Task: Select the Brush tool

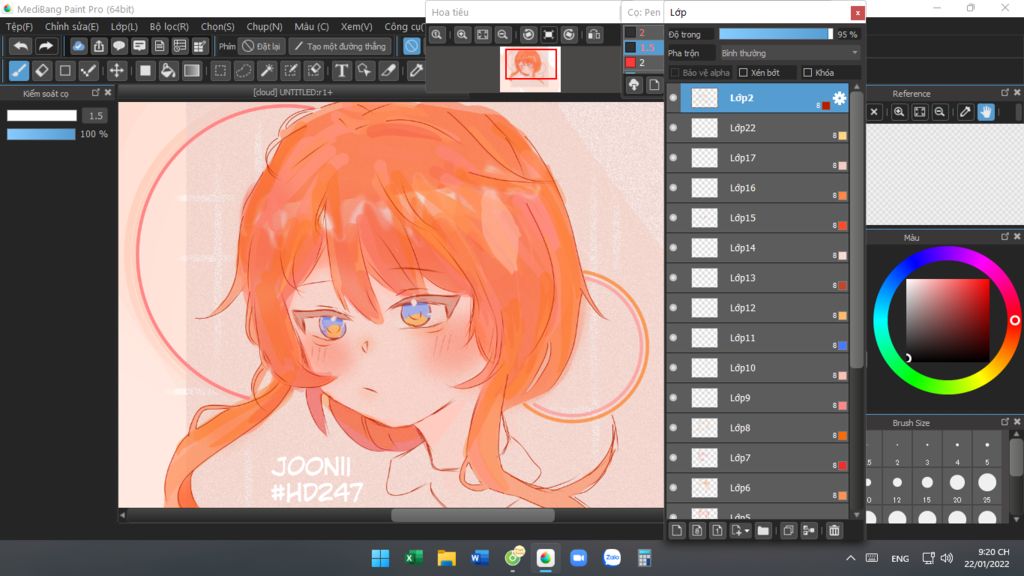Action: tap(19, 71)
